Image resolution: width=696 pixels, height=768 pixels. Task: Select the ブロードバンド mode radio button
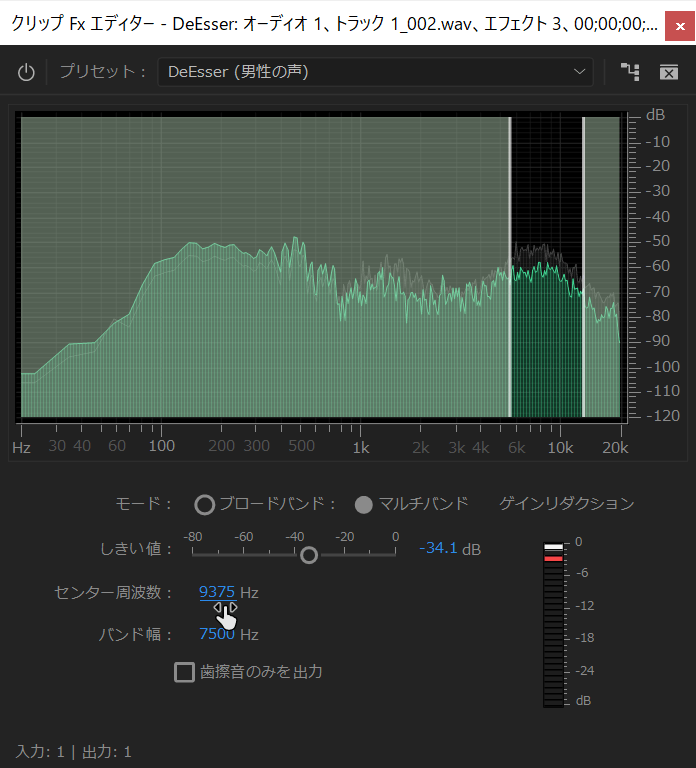point(204,504)
